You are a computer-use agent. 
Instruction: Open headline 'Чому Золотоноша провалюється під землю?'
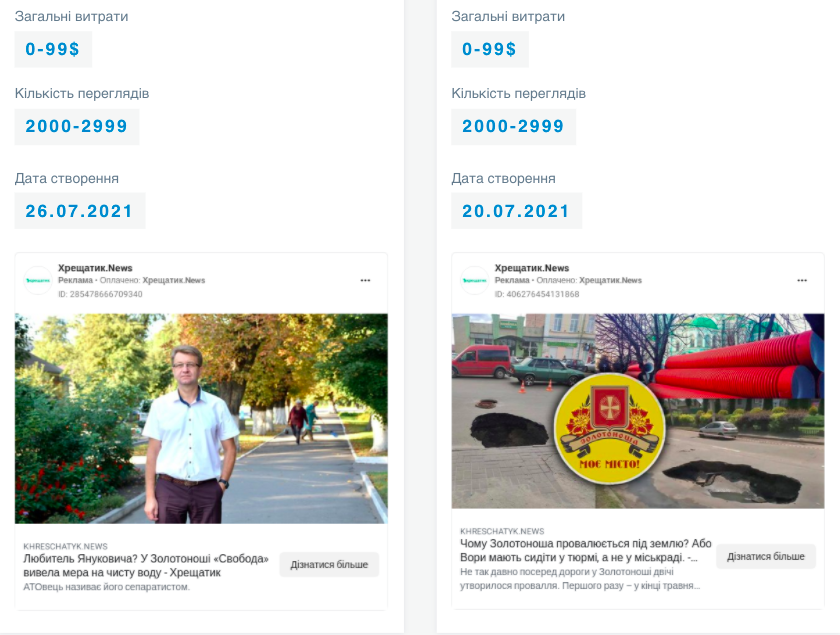(x=586, y=550)
